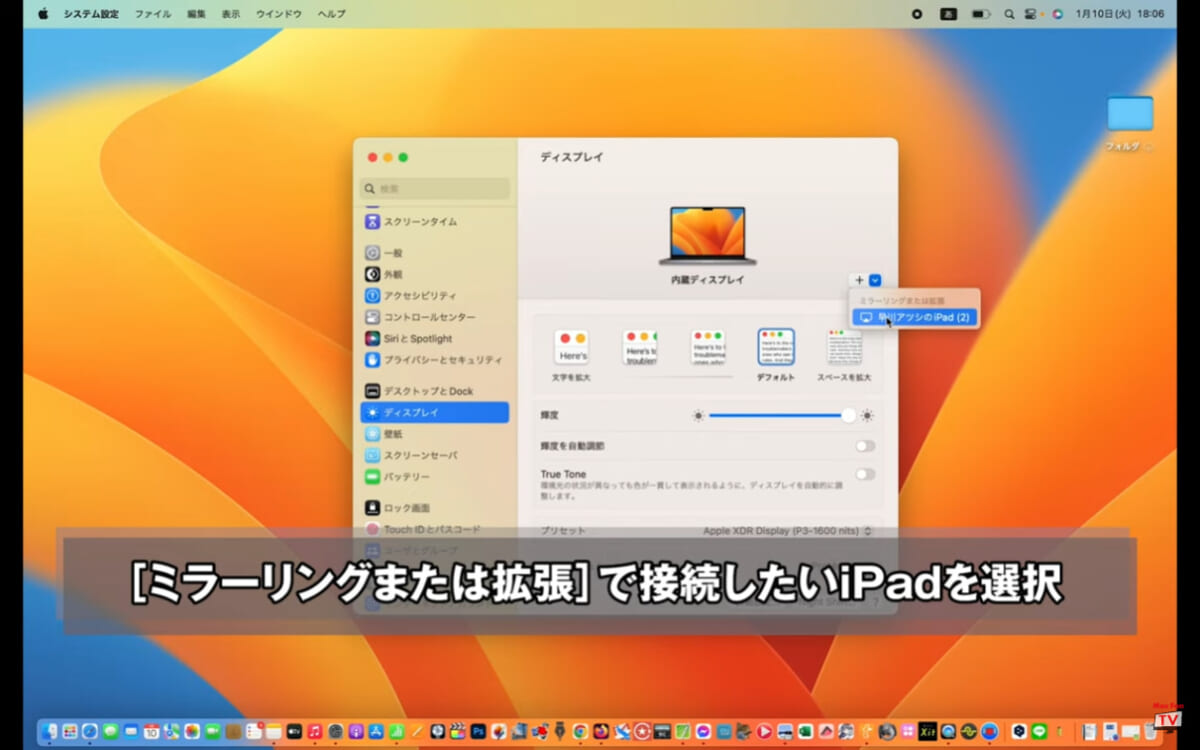This screenshot has width=1200, height=750.
Task: Open the 表示 menu
Action: pos(231,14)
